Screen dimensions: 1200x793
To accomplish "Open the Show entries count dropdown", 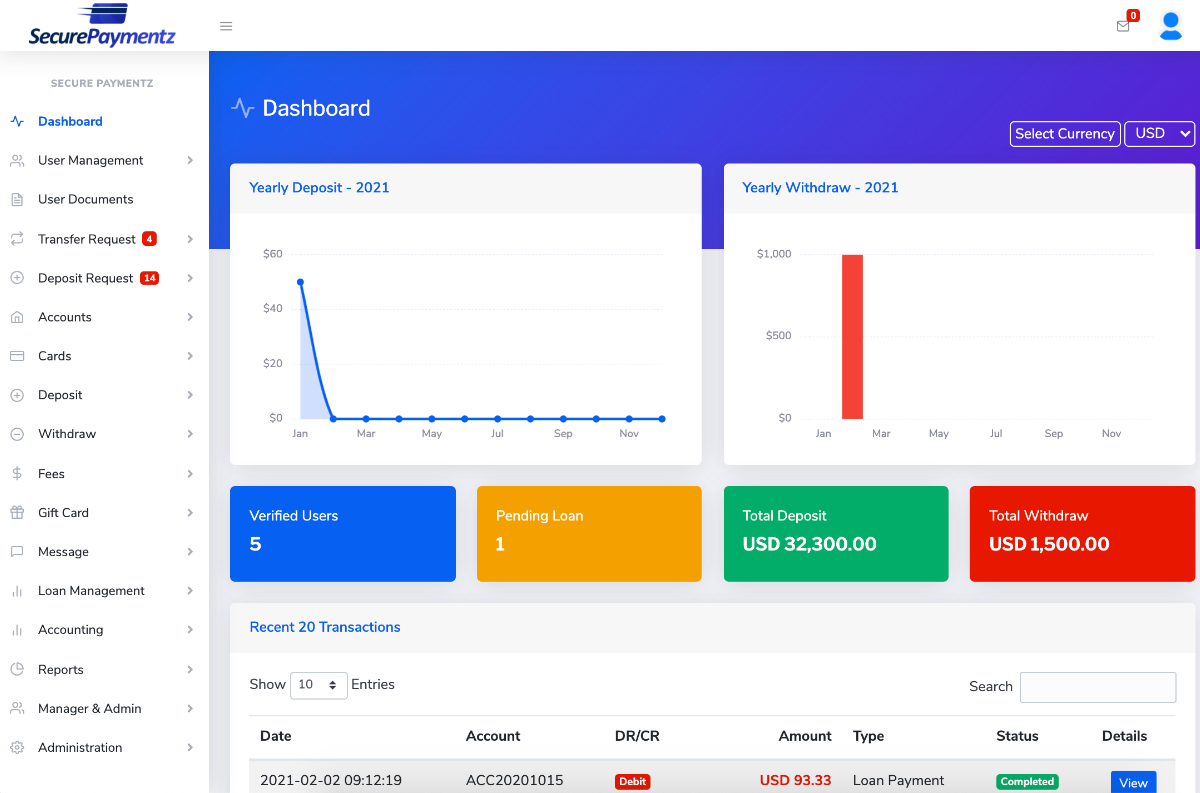I will (x=318, y=685).
